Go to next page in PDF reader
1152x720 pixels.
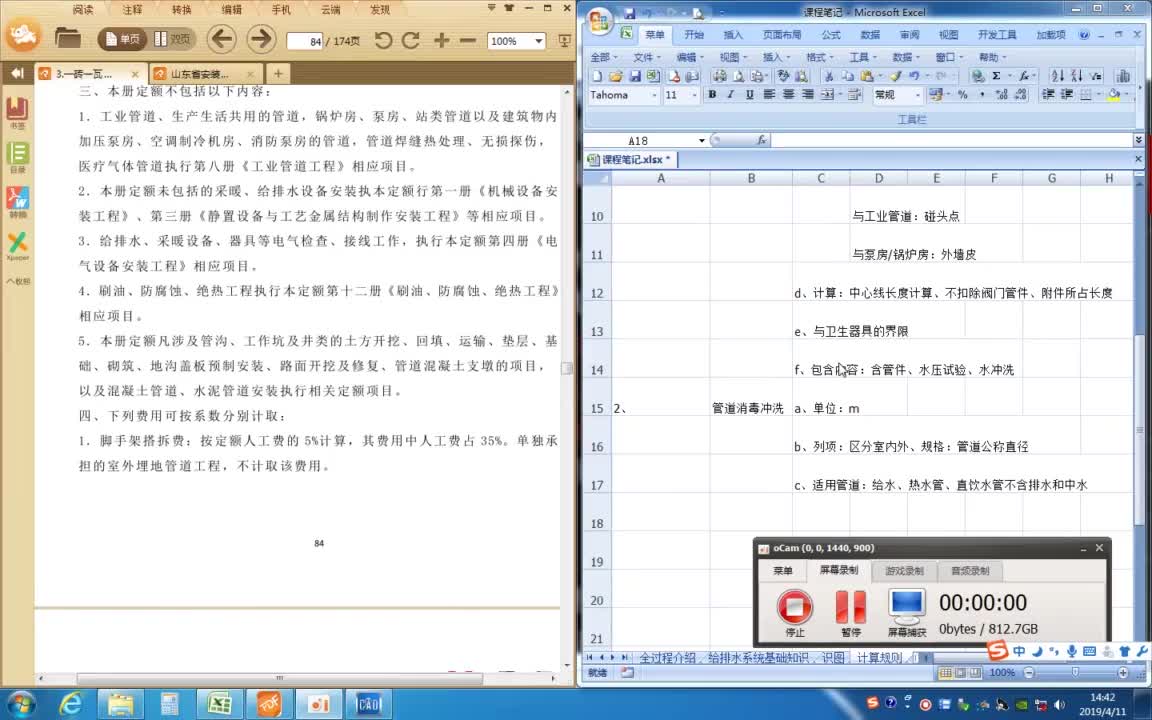tap(261, 39)
